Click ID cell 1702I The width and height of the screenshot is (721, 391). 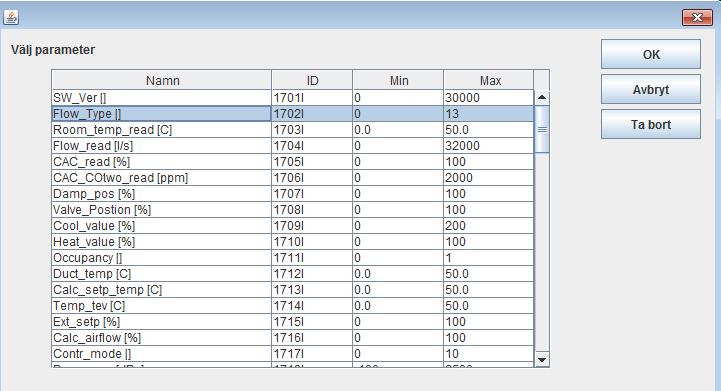click(312, 114)
